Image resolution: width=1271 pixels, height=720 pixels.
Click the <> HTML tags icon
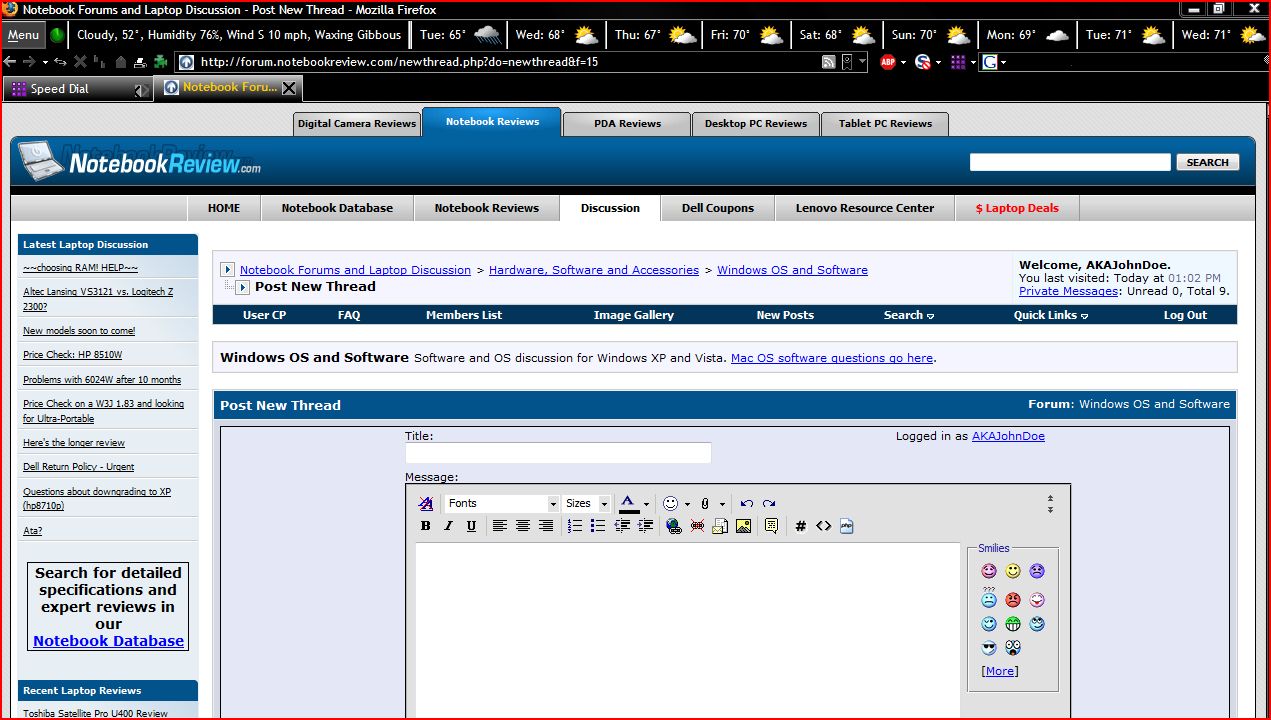[x=823, y=526]
